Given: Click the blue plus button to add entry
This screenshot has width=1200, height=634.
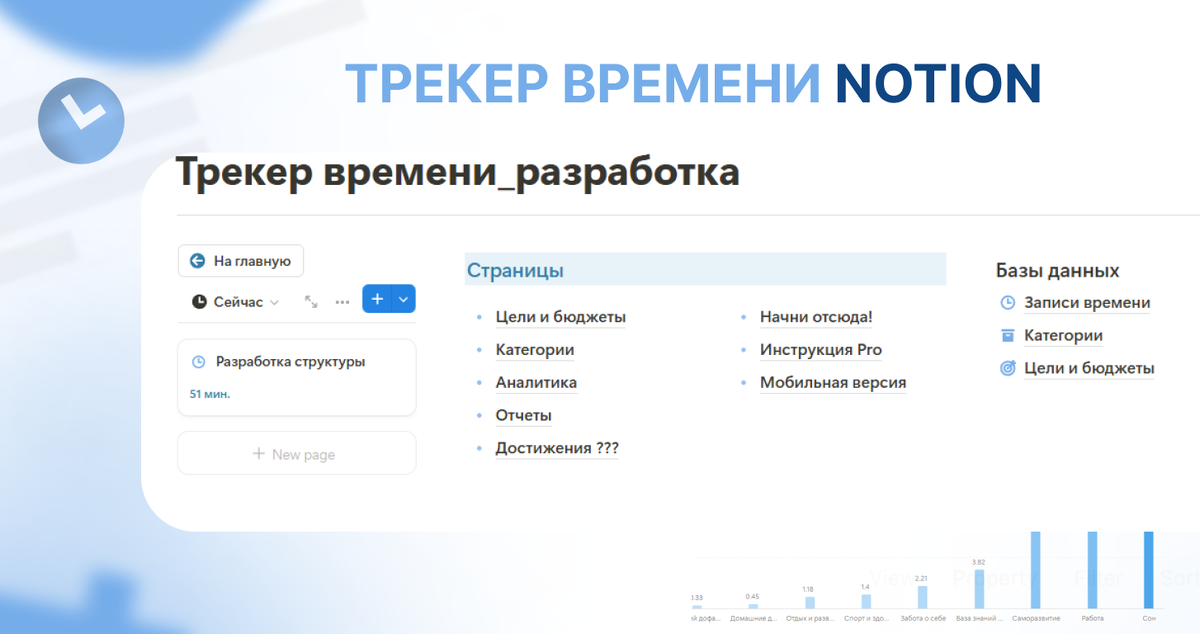Looking at the screenshot, I should [377, 299].
